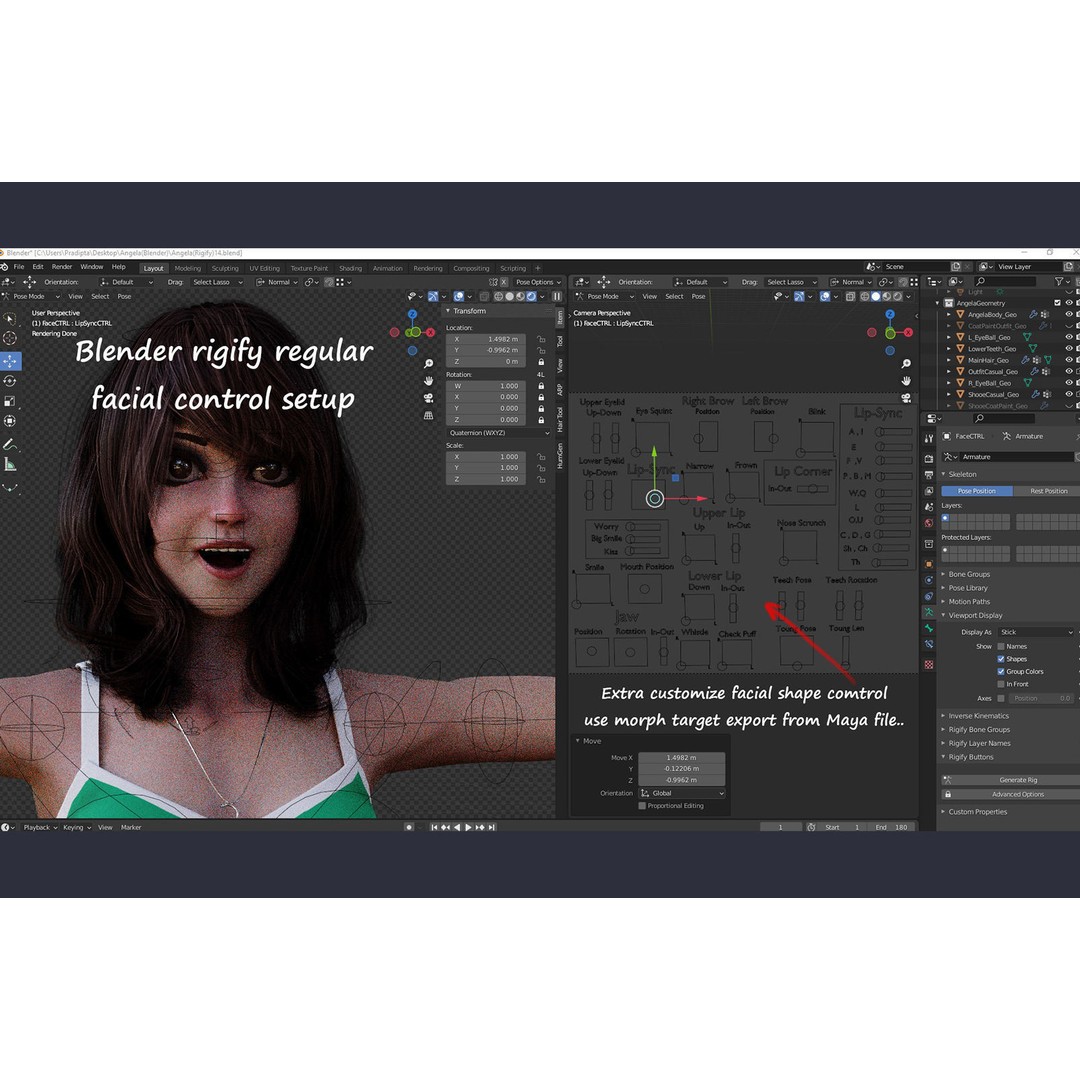Open the Display As Stick dropdown

(x=1036, y=632)
